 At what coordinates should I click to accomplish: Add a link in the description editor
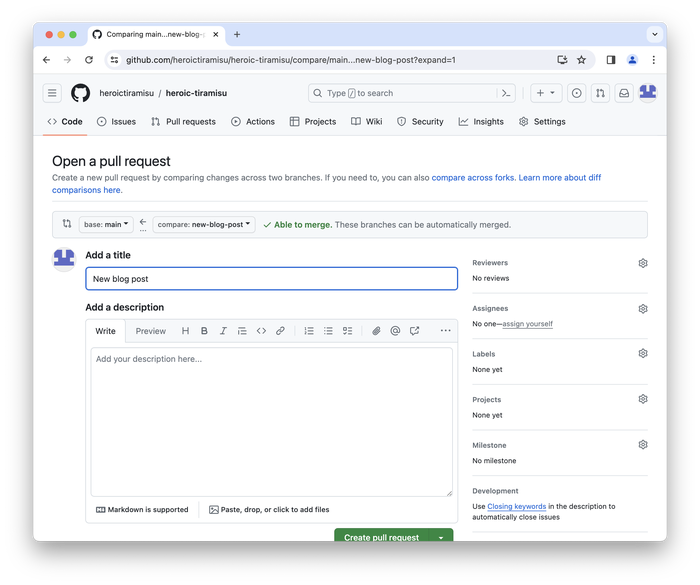coord(280,331)
